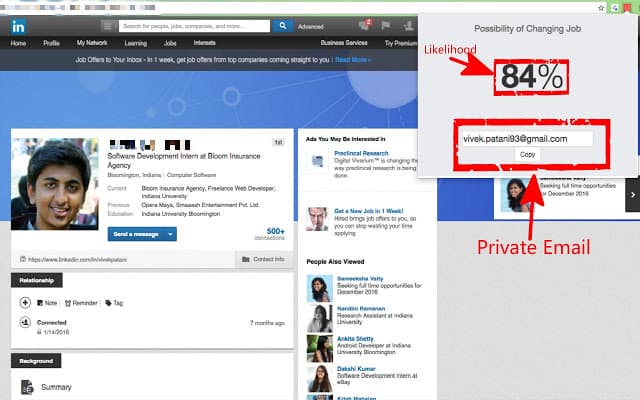The image size is (640, 400).
Task: Open the Interests menu
Action: 204,43
